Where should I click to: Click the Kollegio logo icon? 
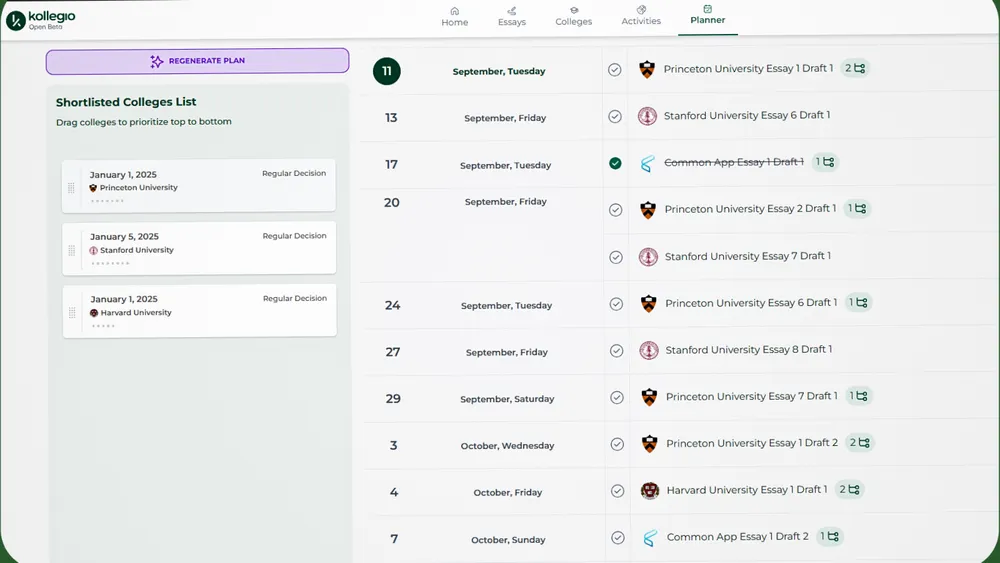pos(16,20)
